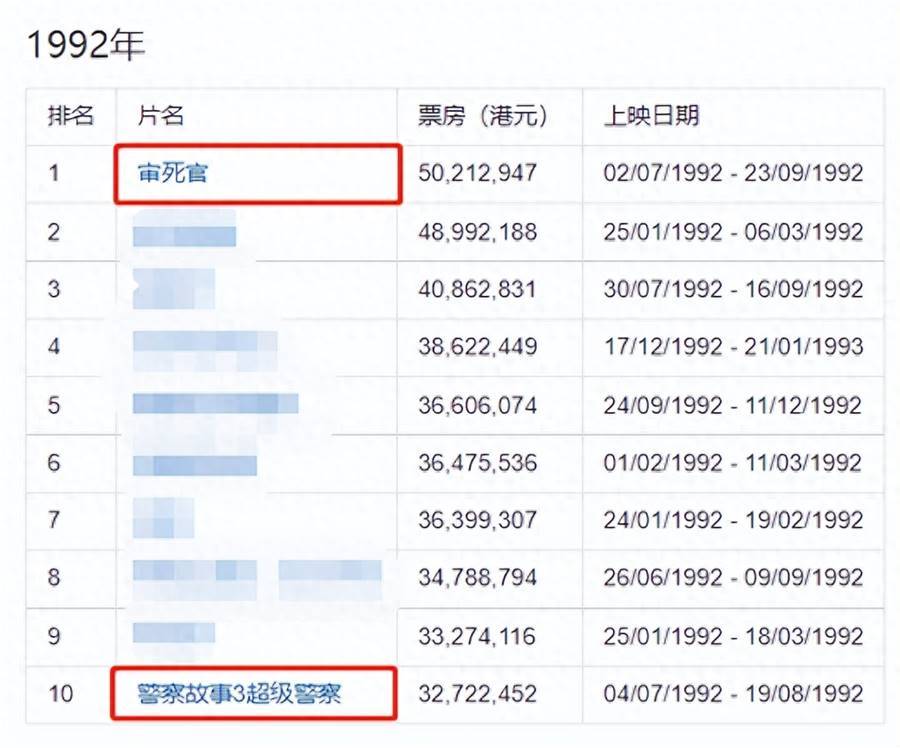Select the 1992年 heading text
Image resolution: width=900 pixels, height=748 pixels.
point(86,43)
